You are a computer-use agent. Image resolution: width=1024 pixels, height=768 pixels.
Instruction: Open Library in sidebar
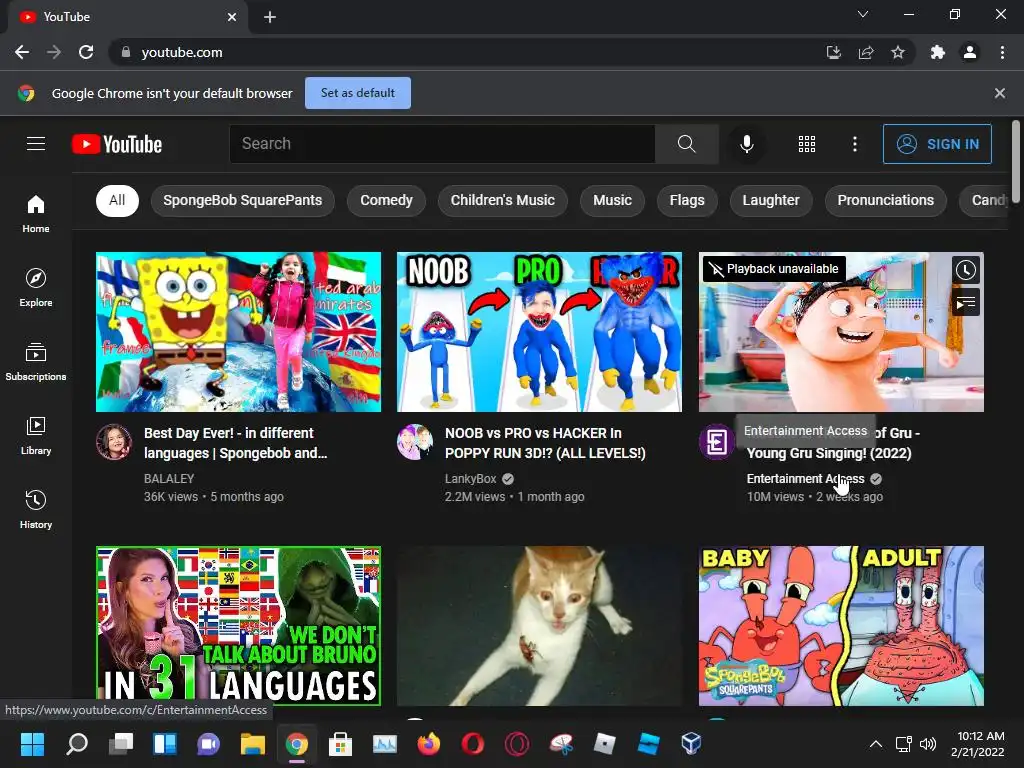pyautogui.click(x=36, y=436)
